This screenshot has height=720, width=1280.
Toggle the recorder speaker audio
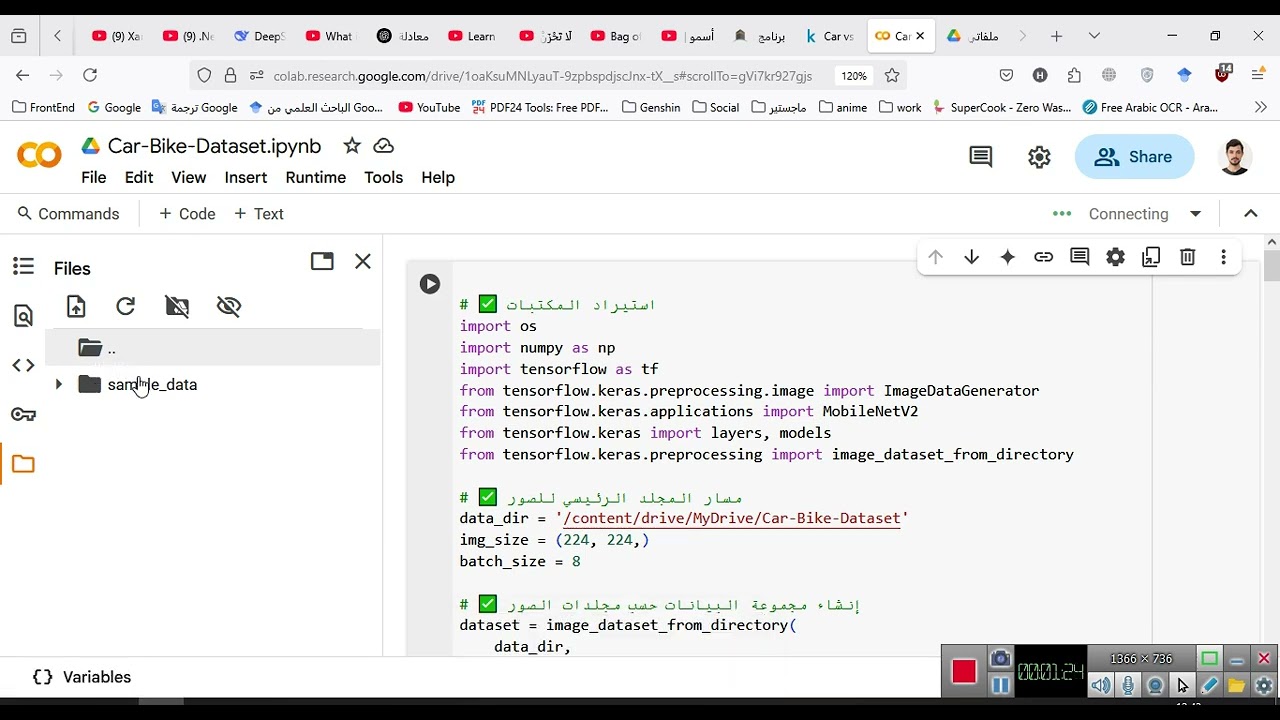pyautogui.click(x=1101, y=685)
